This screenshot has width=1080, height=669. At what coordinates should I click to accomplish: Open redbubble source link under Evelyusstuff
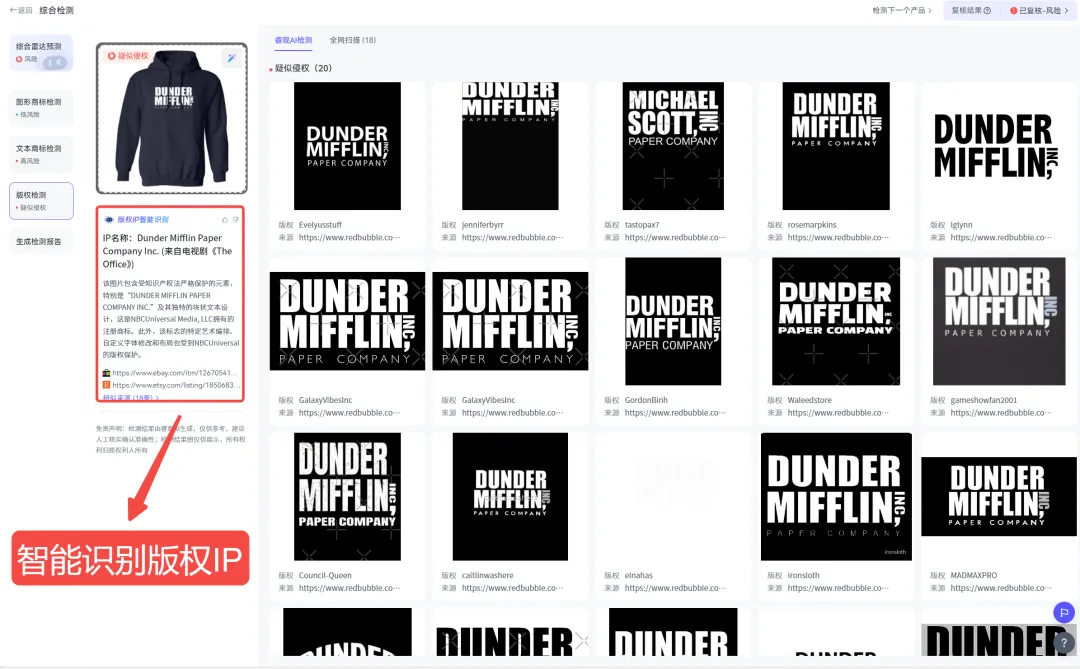(349, 238)
